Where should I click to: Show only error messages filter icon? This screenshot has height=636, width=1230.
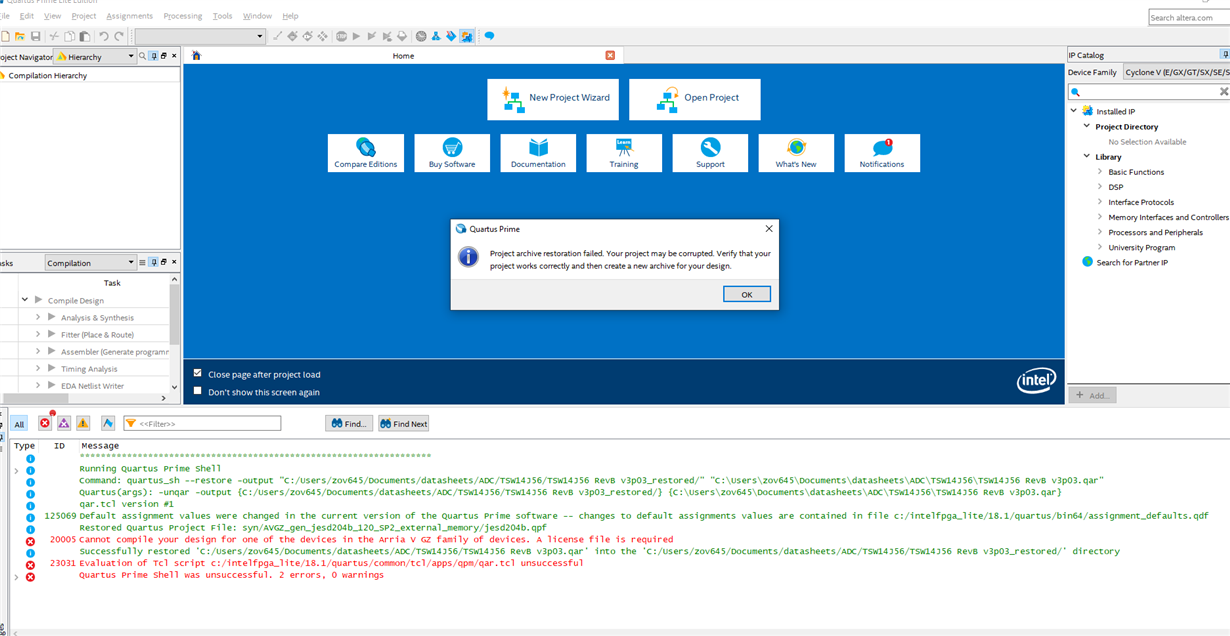[45, 424]
